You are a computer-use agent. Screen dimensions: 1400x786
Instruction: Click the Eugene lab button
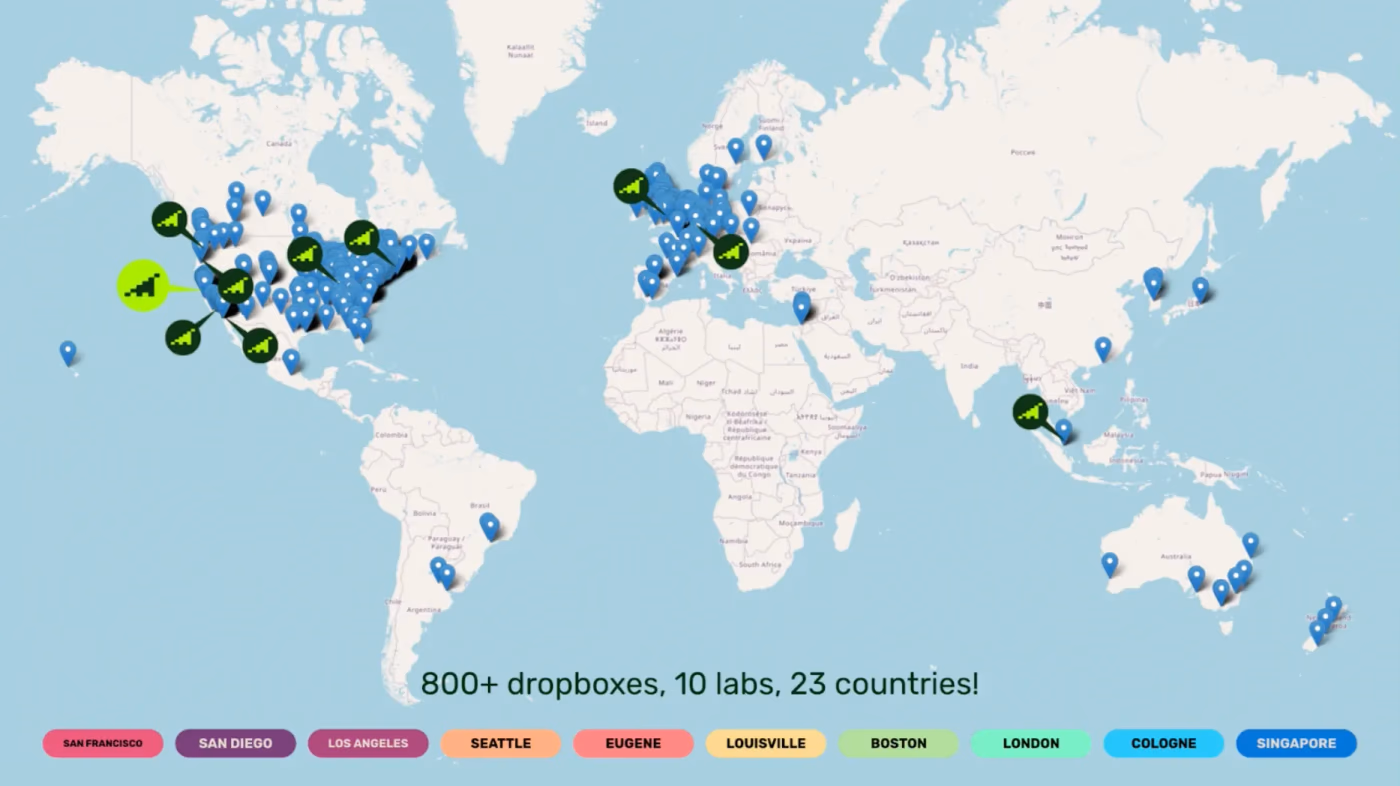click(633, 743)
